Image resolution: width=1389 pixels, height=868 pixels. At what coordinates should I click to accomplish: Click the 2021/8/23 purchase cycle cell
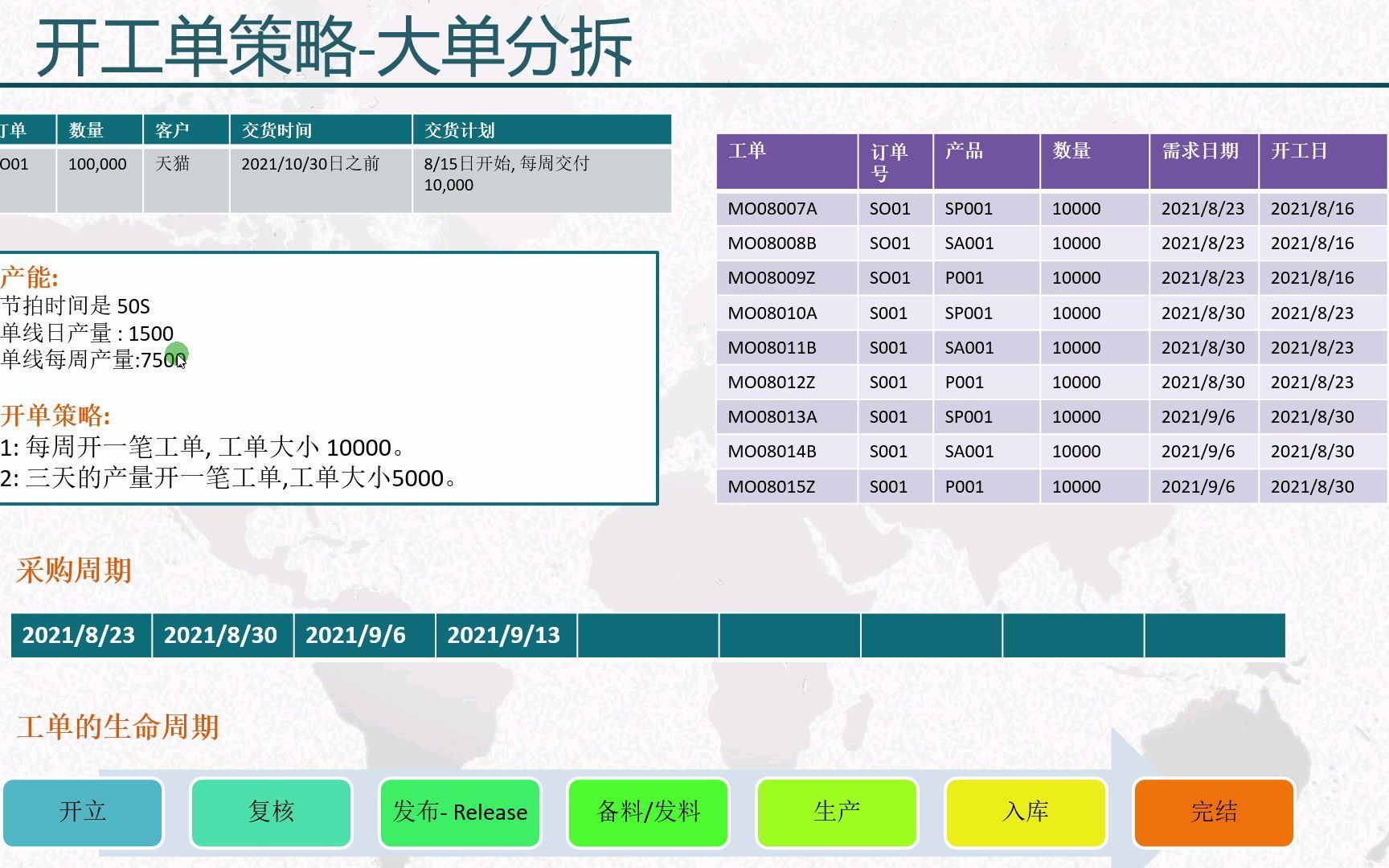[x=81, y=635]
